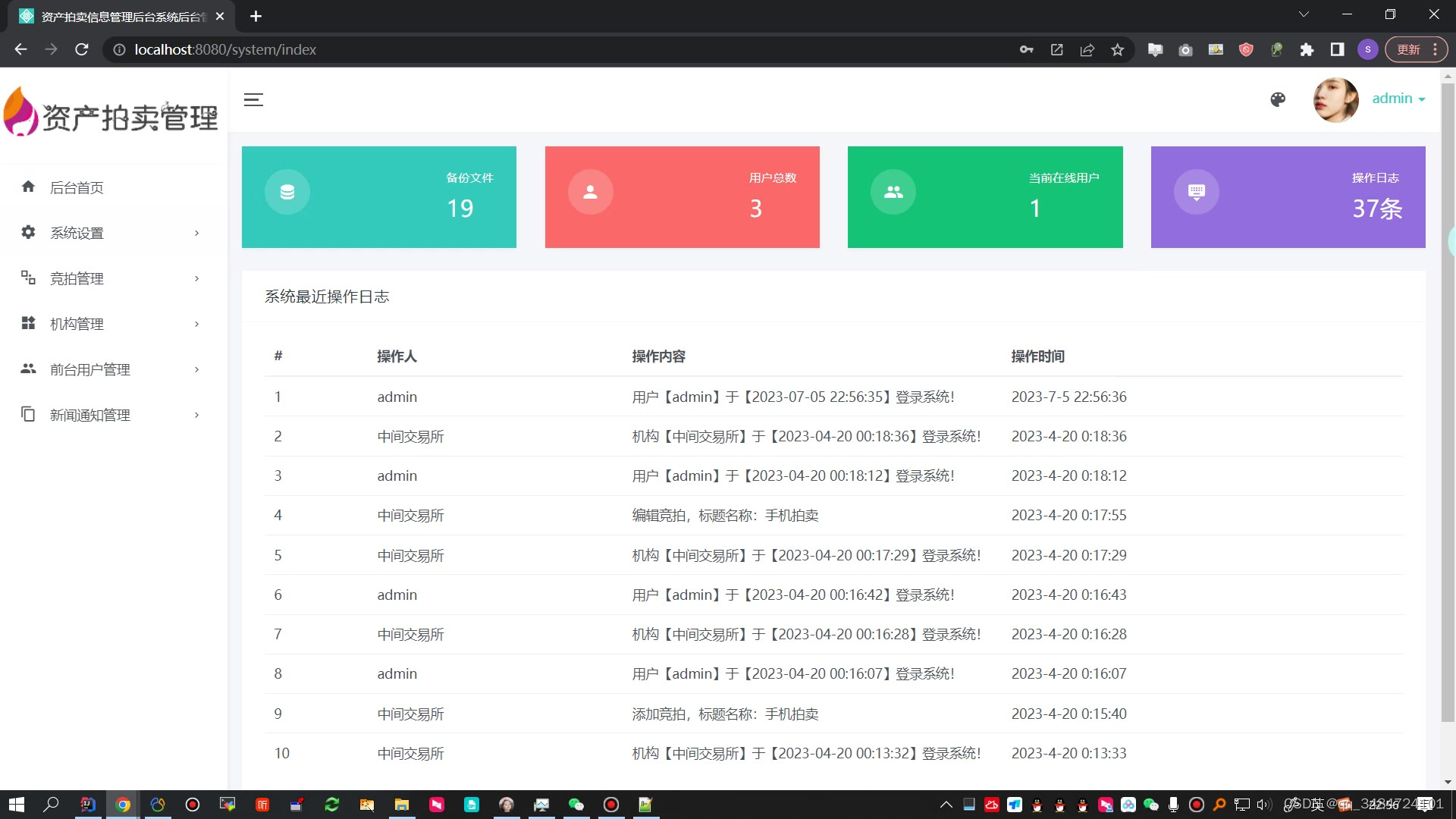Reload the page with refresh button

click(x=82, y=49)
